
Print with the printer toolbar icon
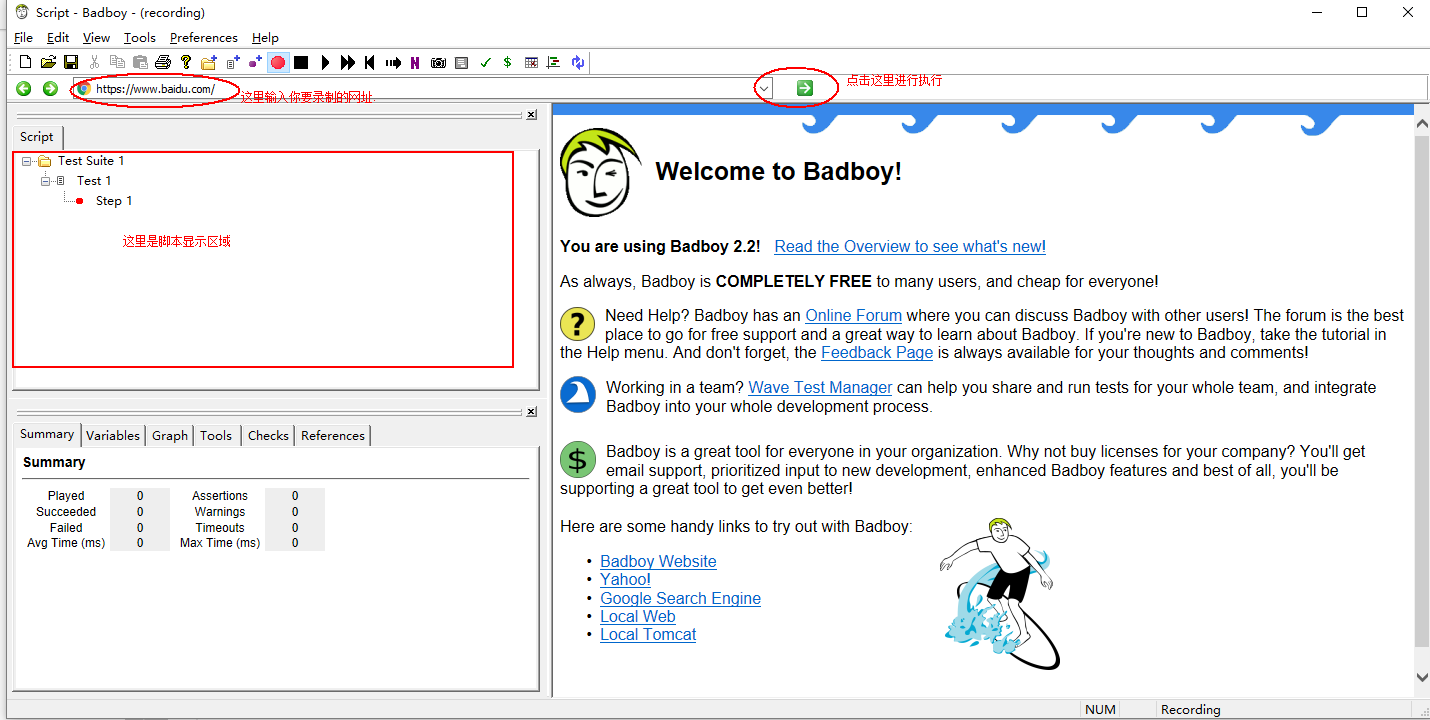[x=163, y=62]
